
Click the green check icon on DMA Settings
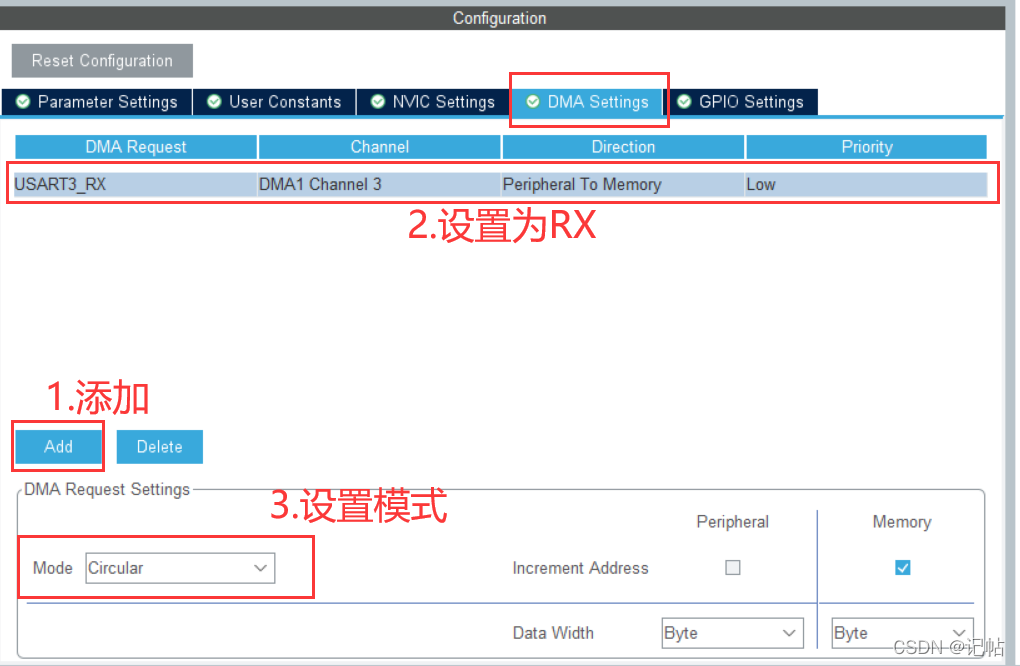pyautogui.click(x=533, y=102)
